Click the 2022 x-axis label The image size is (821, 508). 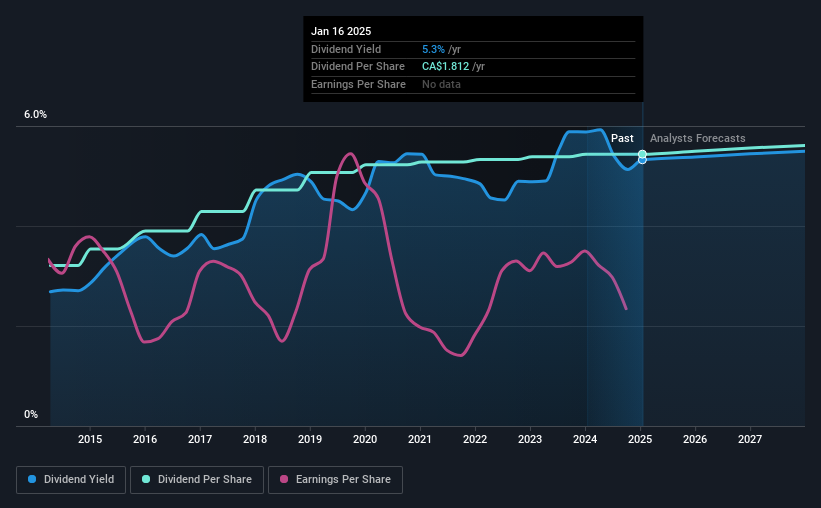click(x=474, y=439)
